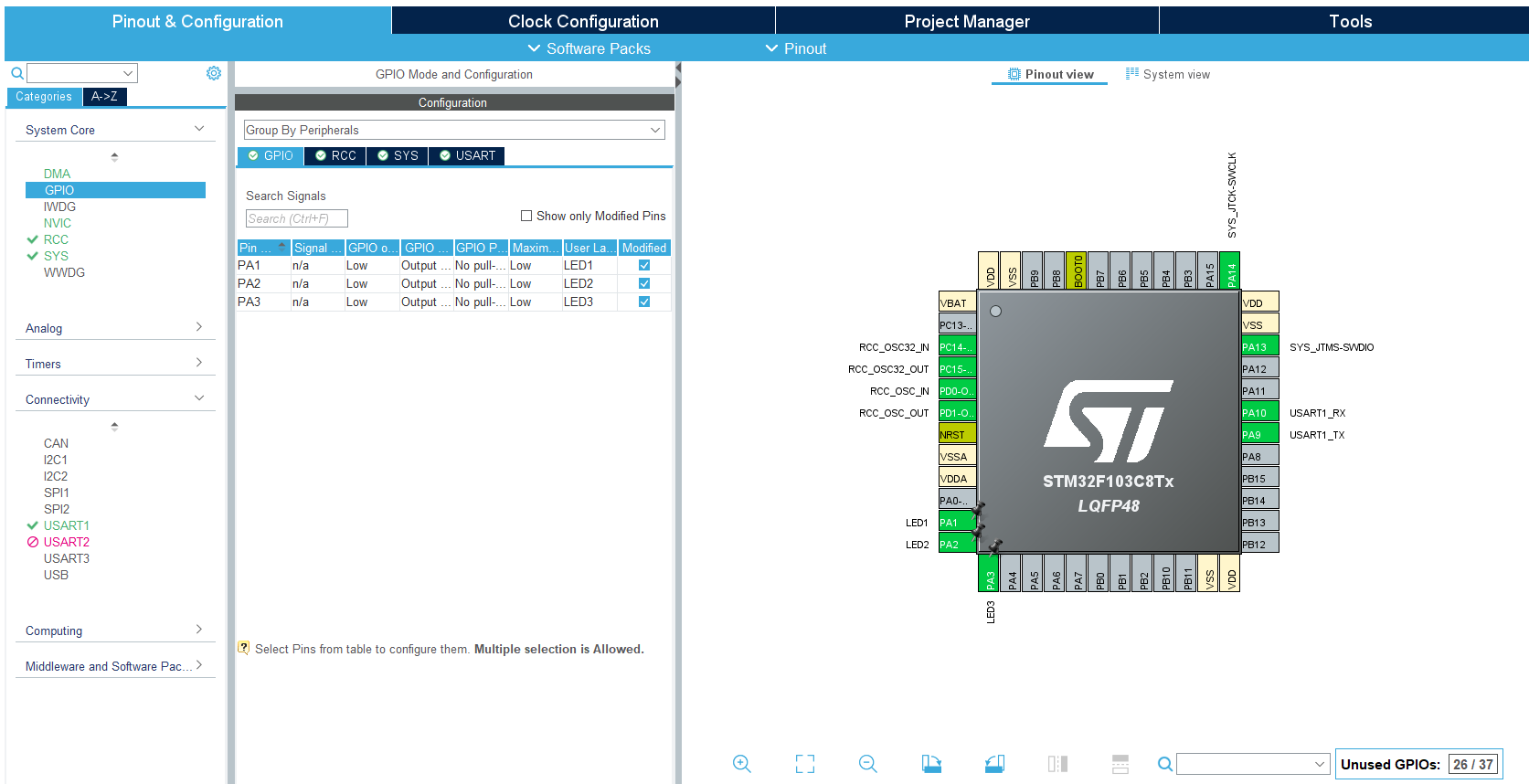Click the horizontal split view icon
This screenshot has height=784, width=1529.
(x=1120, y=764)
